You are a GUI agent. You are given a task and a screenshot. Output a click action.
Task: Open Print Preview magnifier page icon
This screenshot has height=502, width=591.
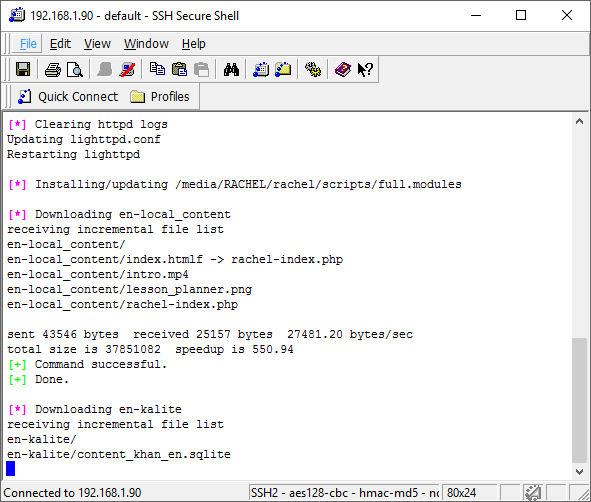tap(75, 70)
